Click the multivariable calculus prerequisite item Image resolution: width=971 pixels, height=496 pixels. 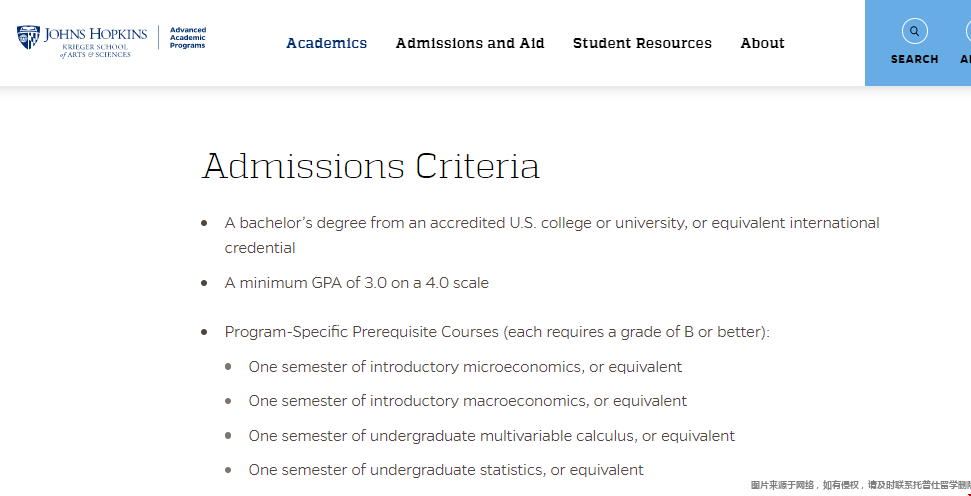coord(491,436)
